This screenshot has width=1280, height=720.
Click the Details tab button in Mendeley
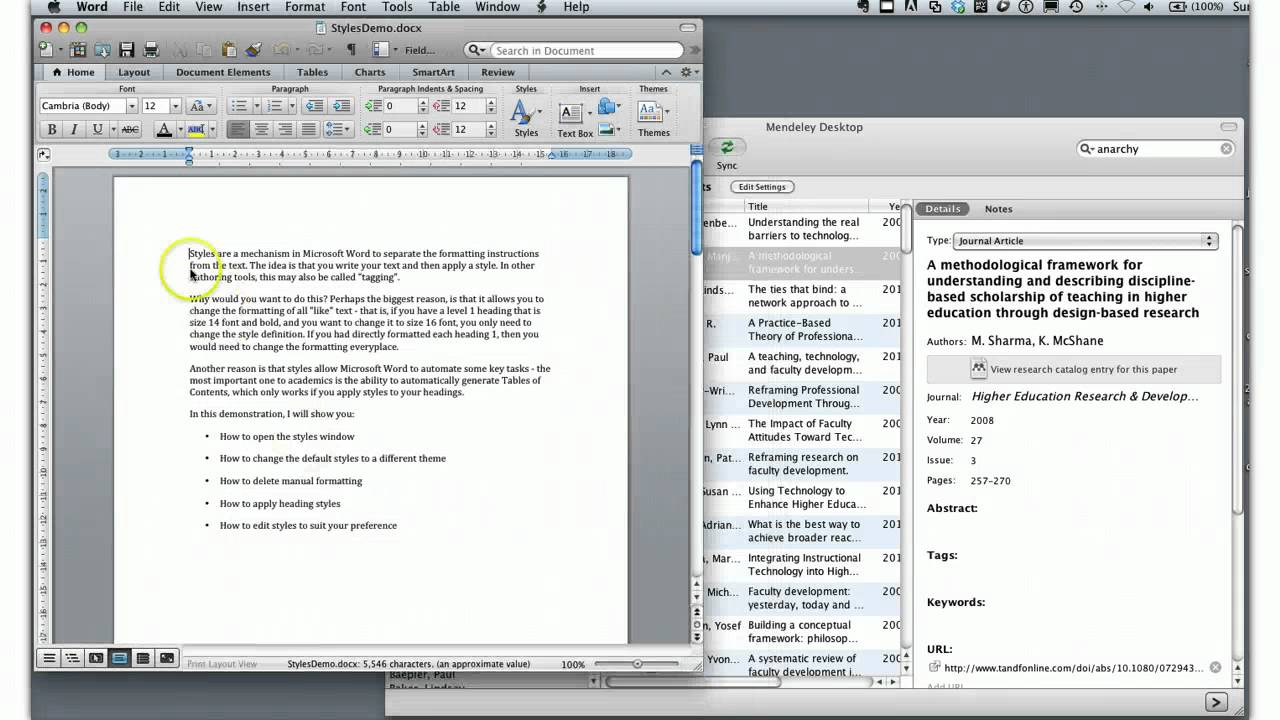pos(942,209)
